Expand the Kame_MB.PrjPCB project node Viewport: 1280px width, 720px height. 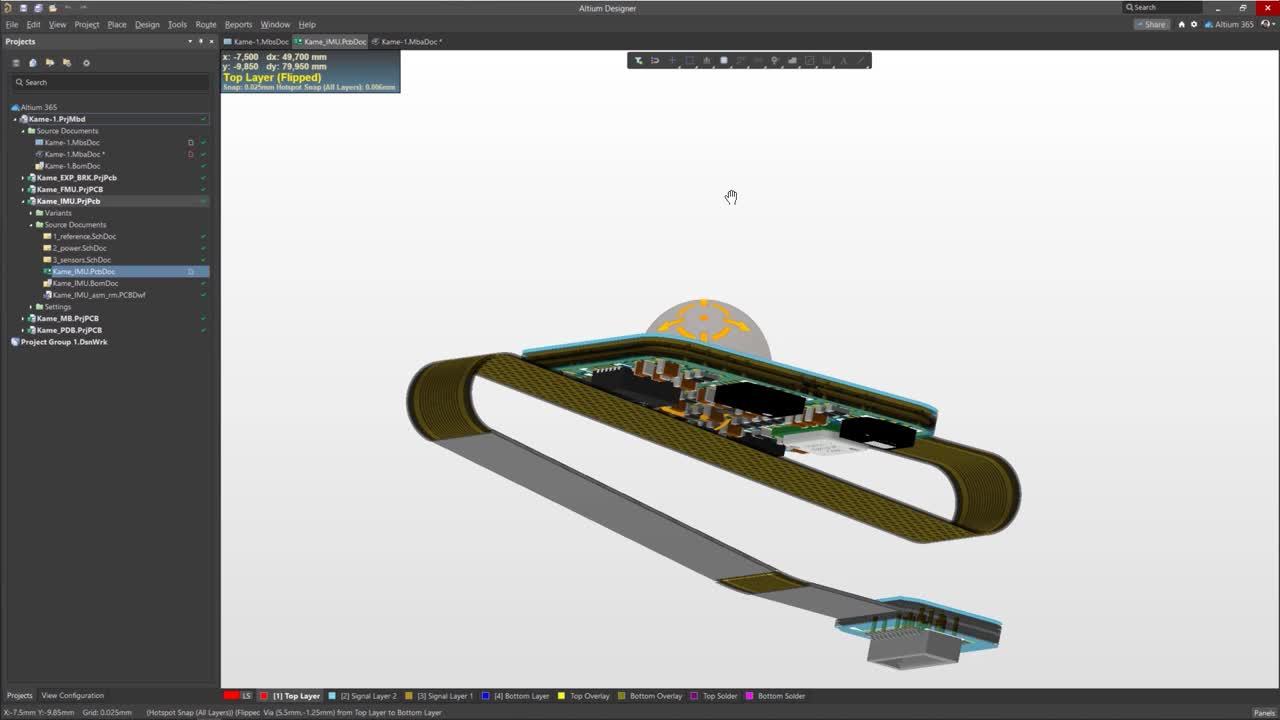pos(23,318)
